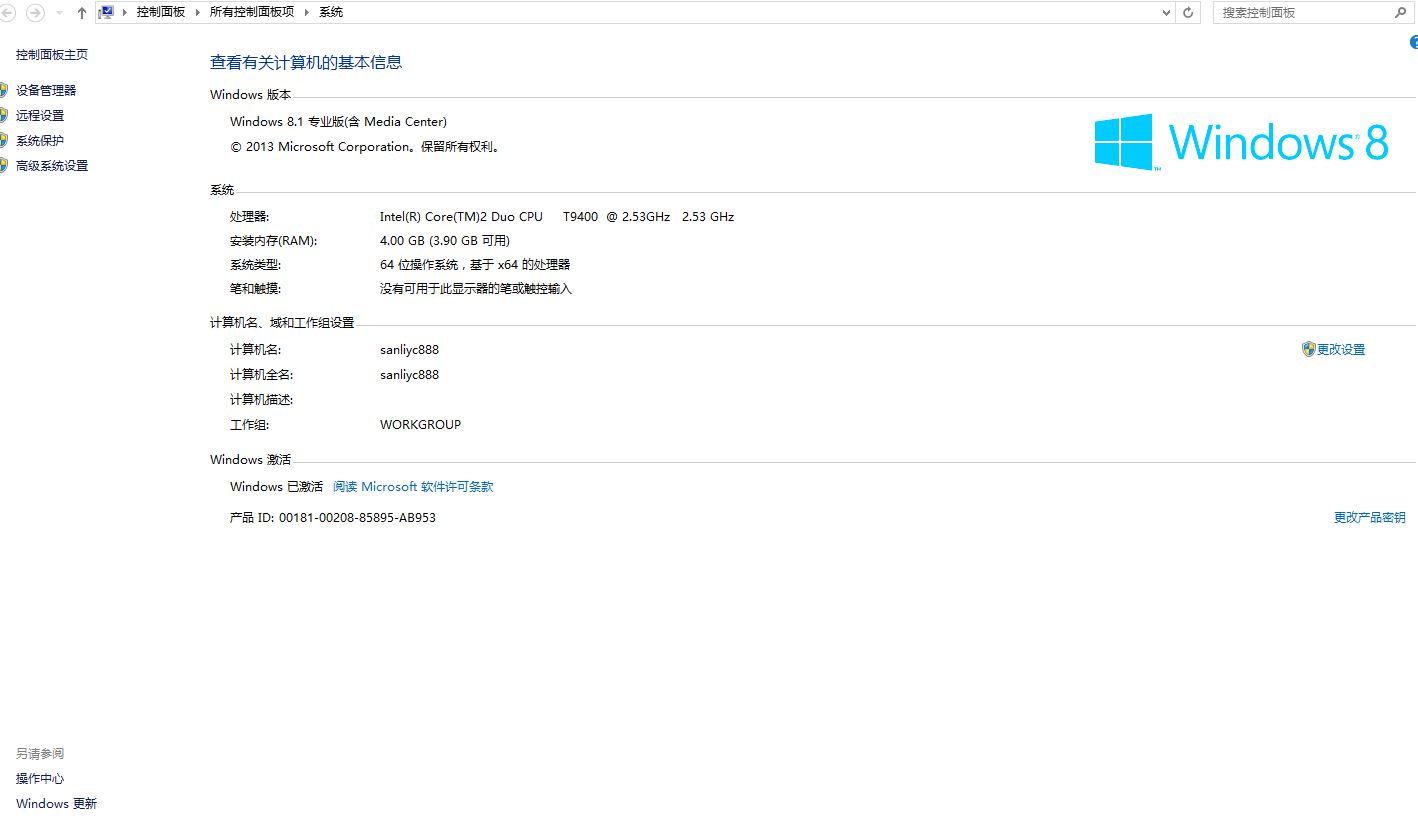Open 设备管理器 link
Viewport: 1418px width, 829px height.
[x=46, y=90]
